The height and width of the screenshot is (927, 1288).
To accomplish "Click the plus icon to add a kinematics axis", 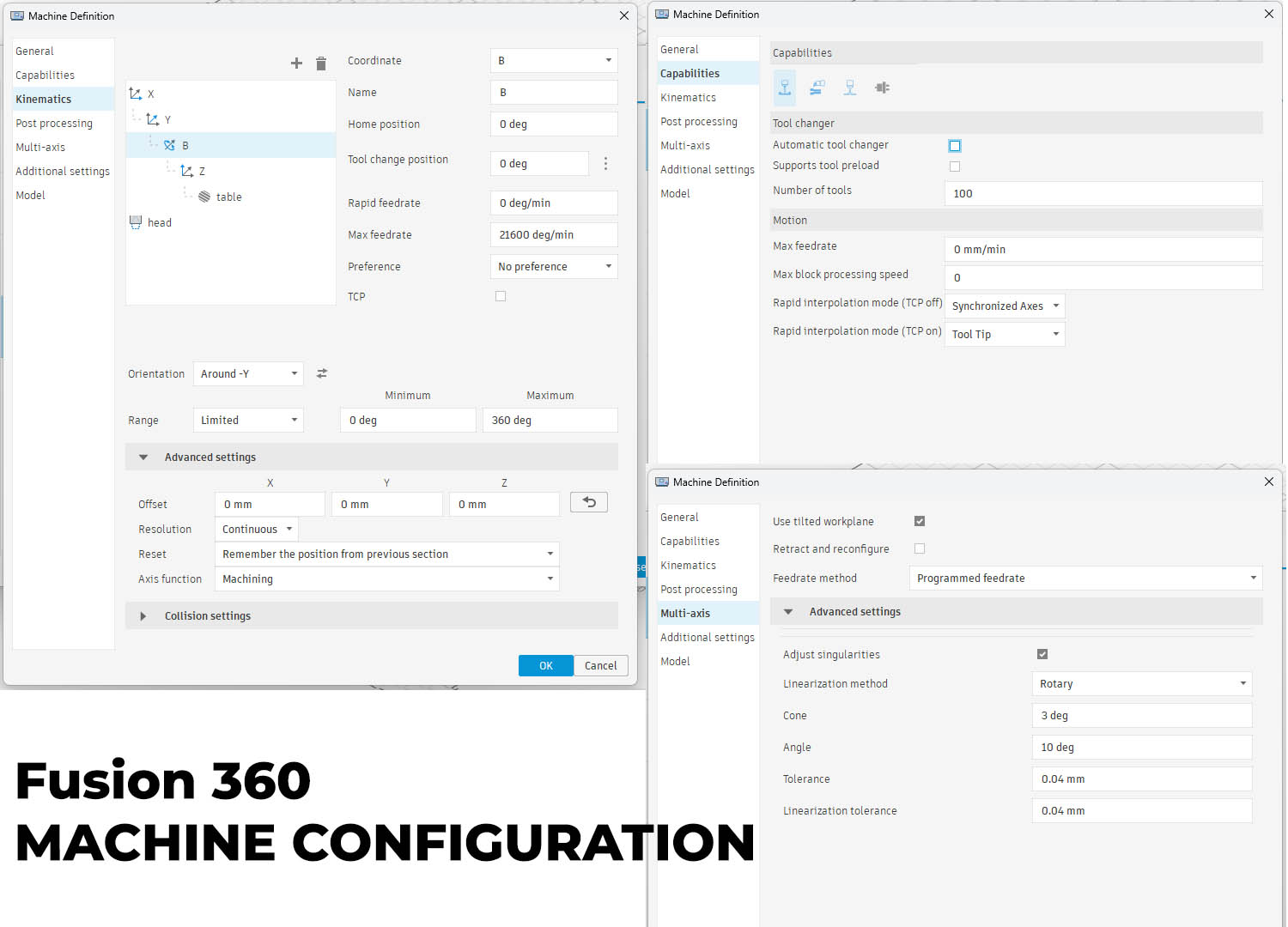I will [296, 64].
